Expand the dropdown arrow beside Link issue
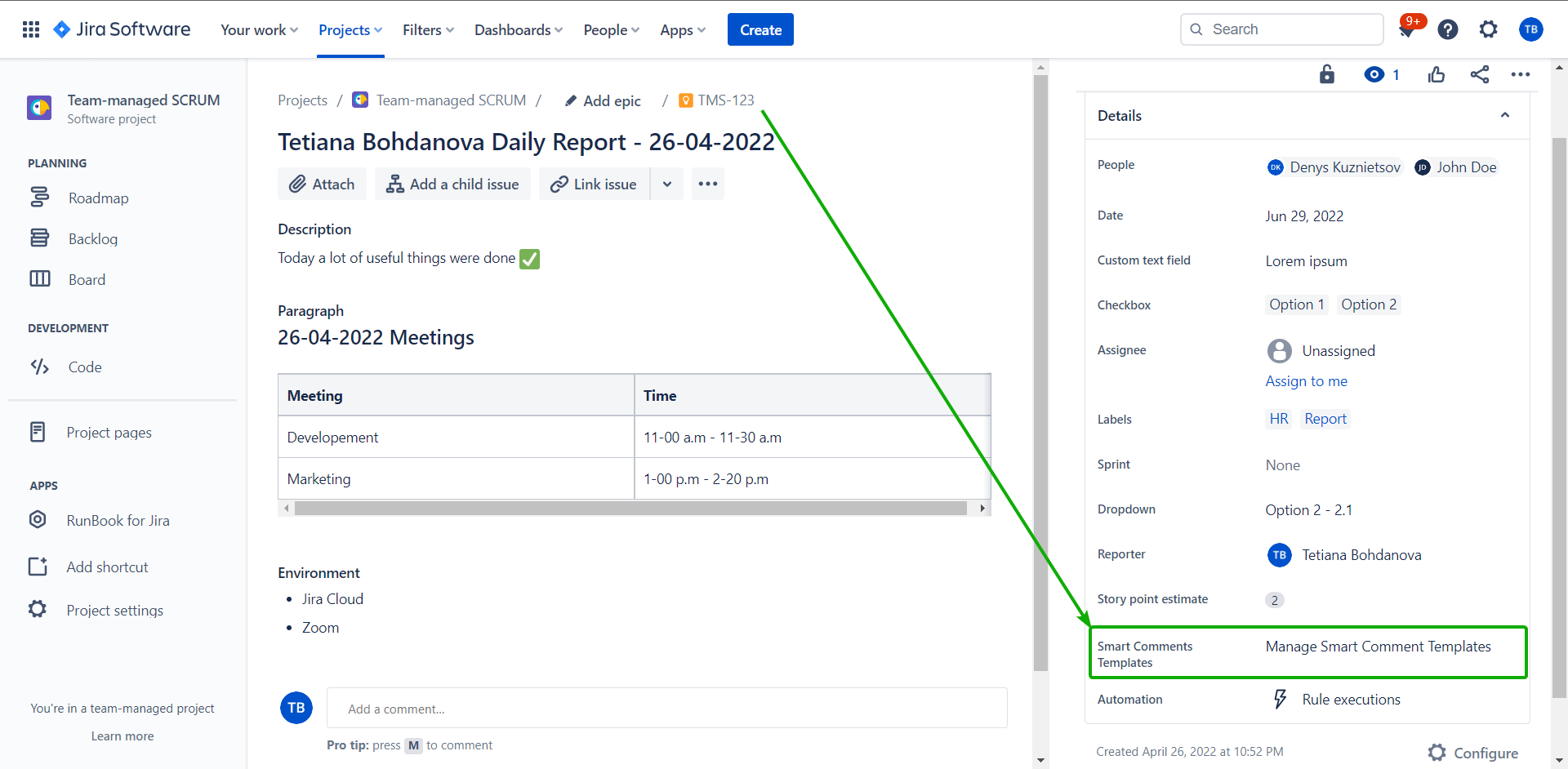 [x=666, y=184]
